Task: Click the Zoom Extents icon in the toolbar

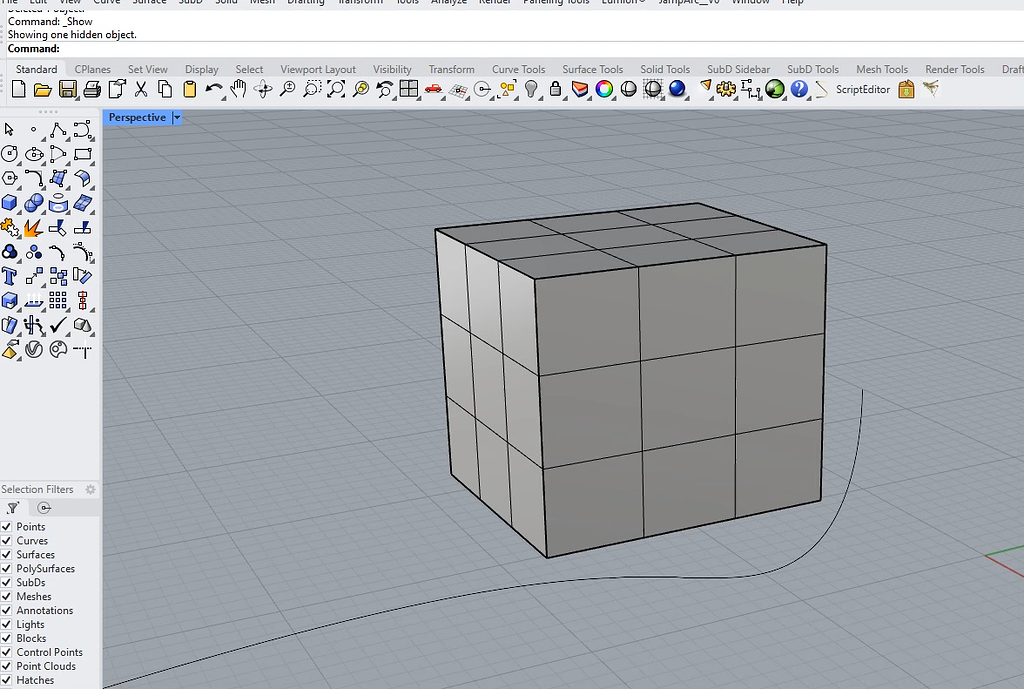Action: (335, 89)
